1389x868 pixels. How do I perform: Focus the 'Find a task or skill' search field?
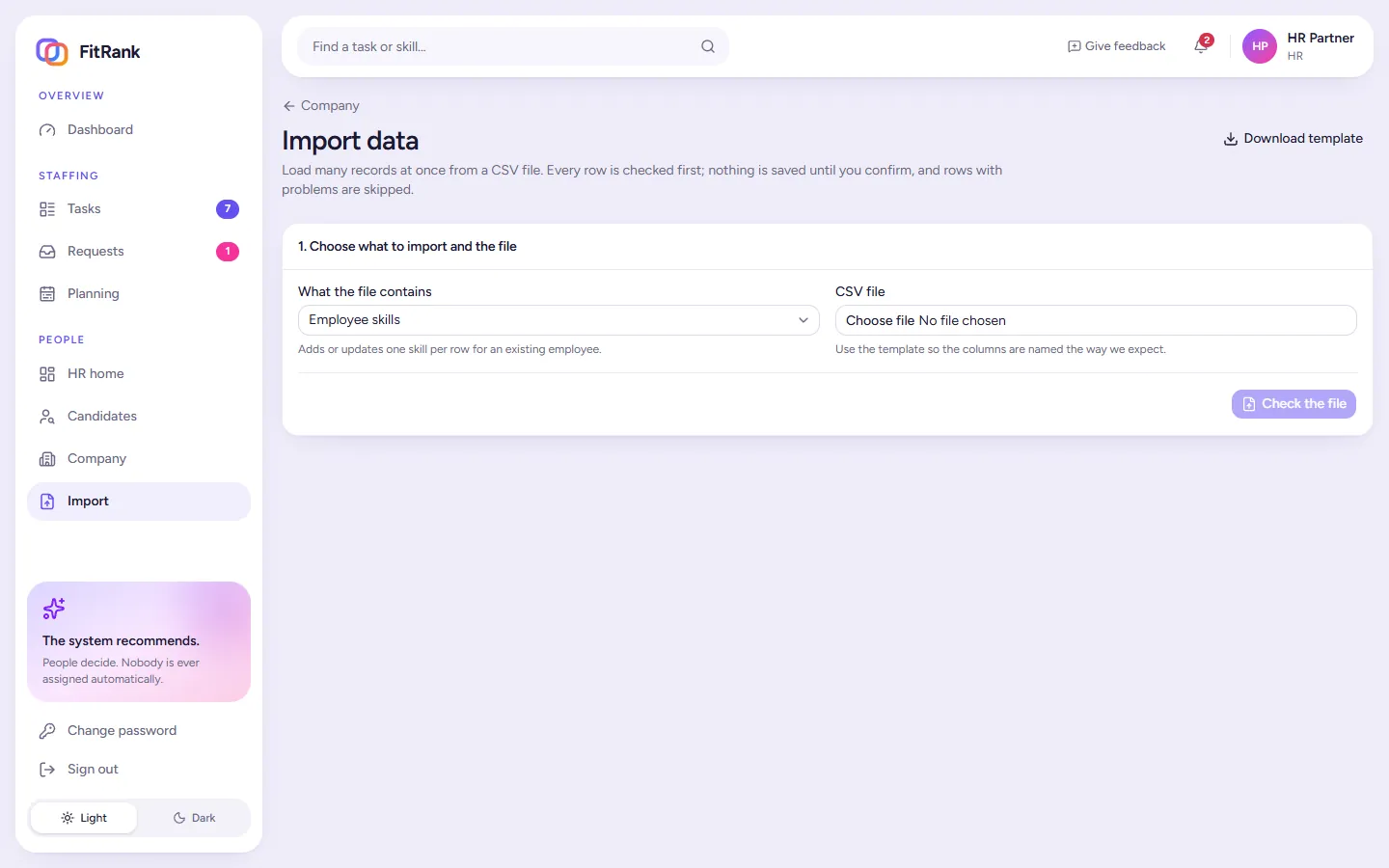(x=513, y=46)
